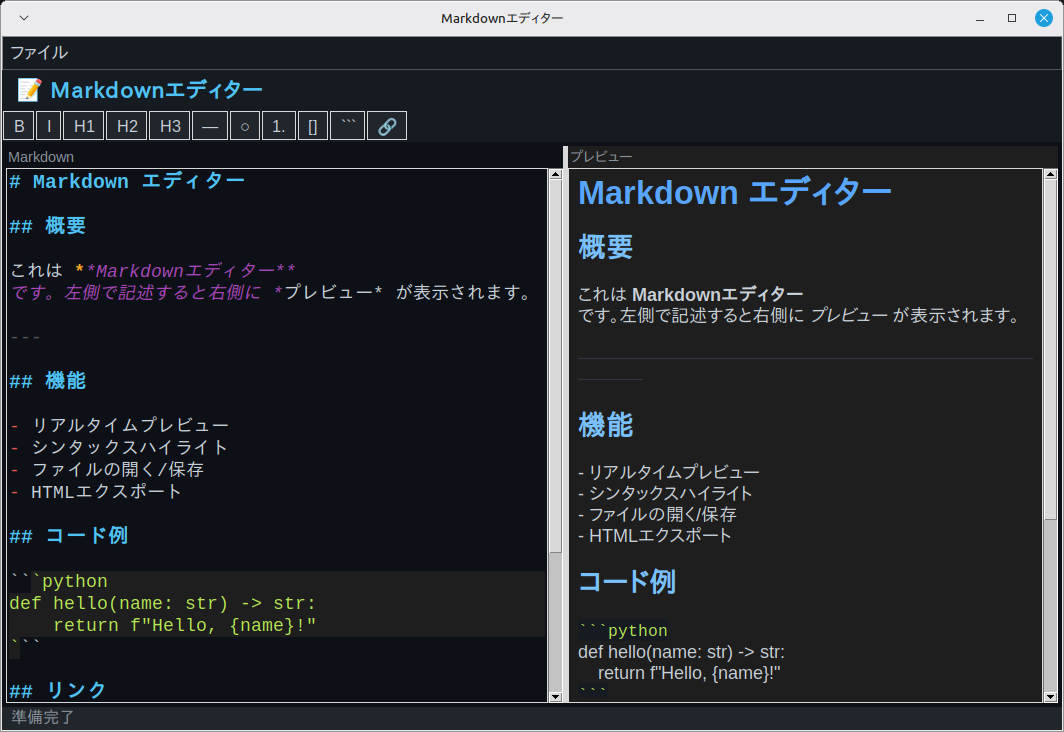Image resolution: width=1064 pixels, height=732 pixels.
Task: Click the '## コード例' line in the editor
Action: pyautogui.click(x=69, y=535)
